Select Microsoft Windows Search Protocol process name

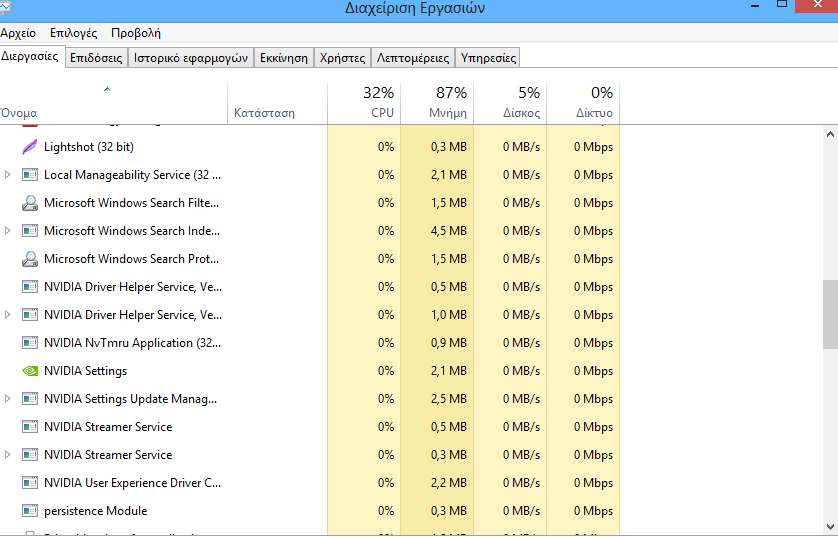point(131,259)
